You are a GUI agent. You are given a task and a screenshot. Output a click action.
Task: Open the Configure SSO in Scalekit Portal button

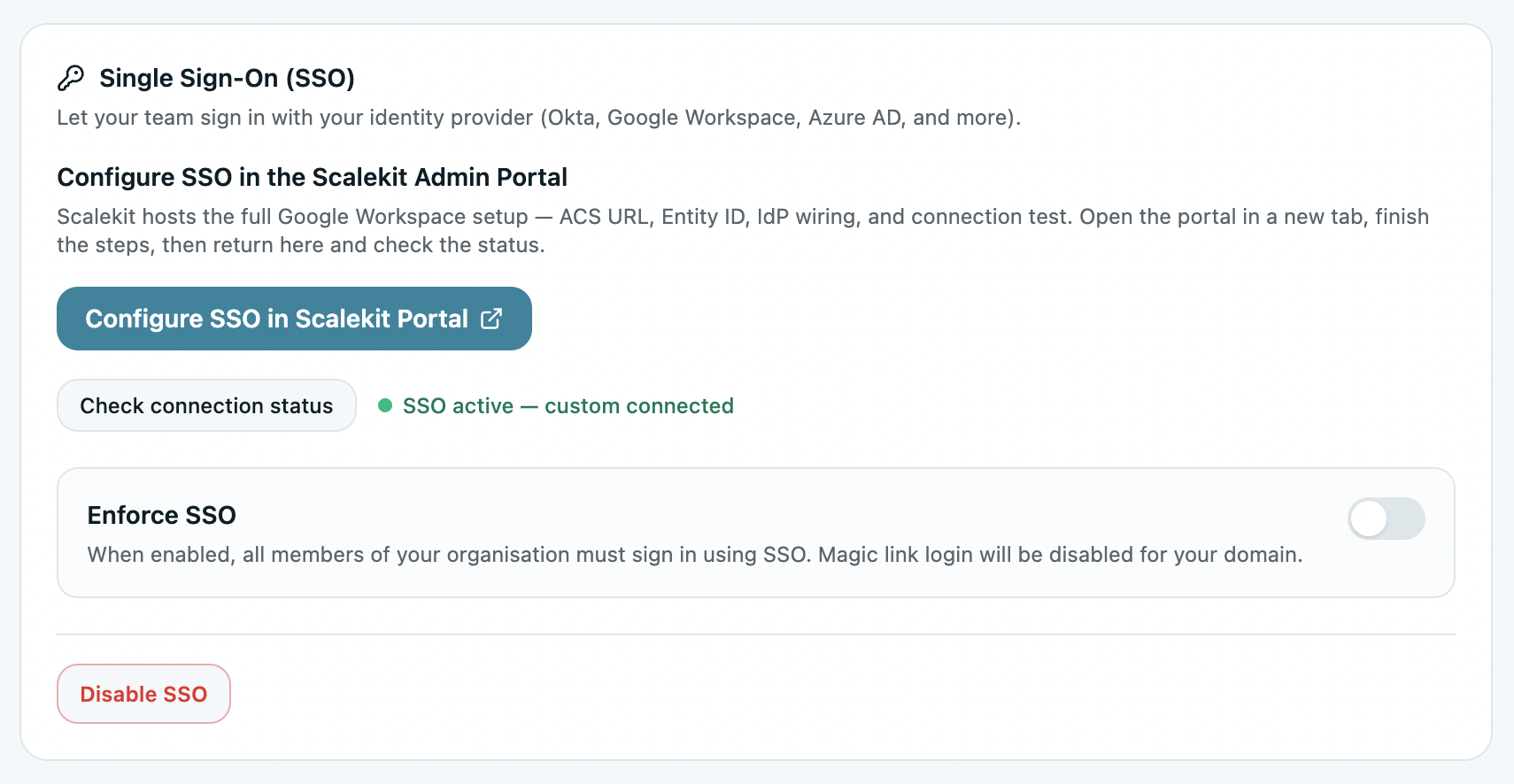(x=294, y=319)
